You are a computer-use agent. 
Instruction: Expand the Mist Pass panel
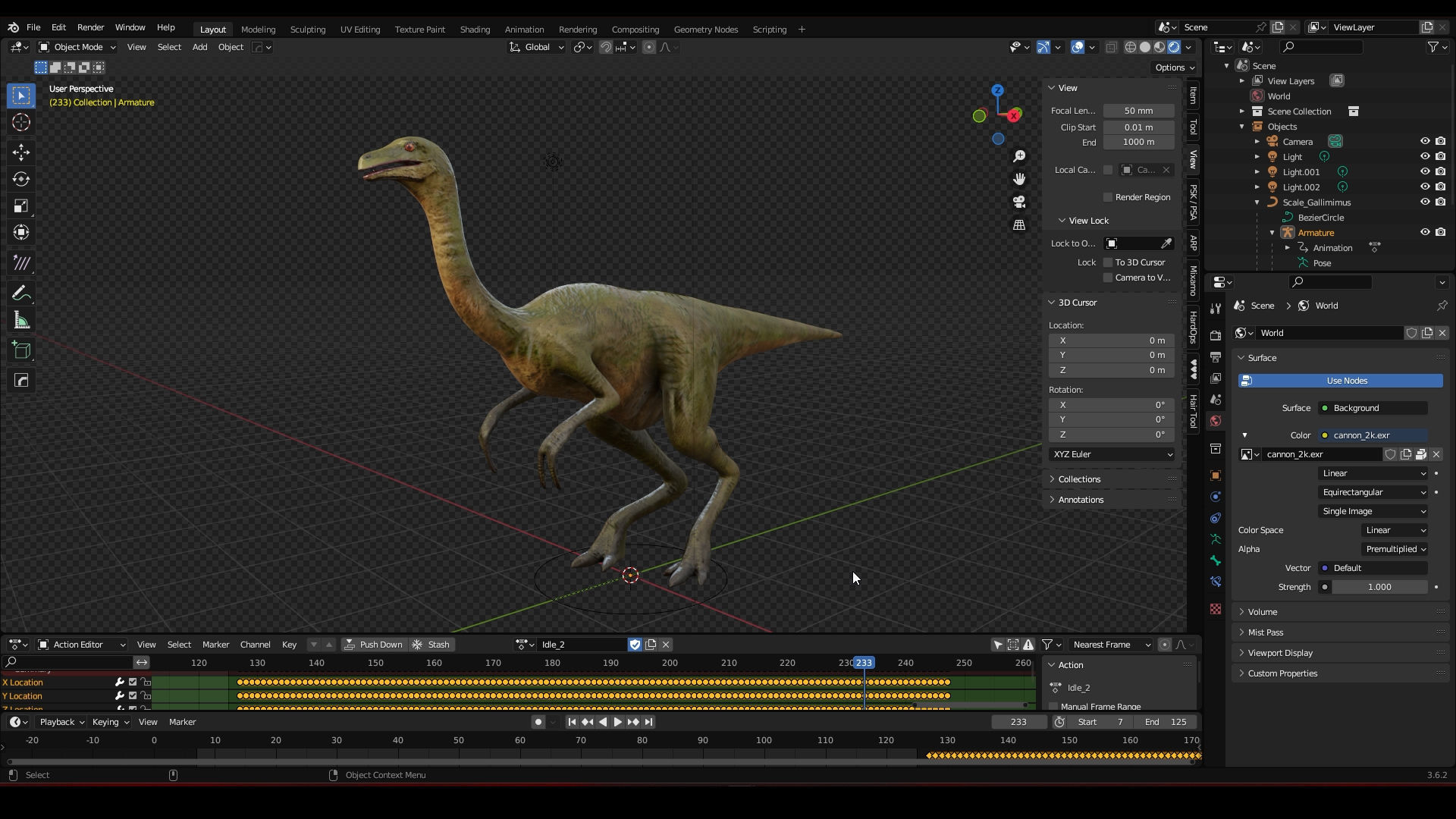[x=1340, y=632]
